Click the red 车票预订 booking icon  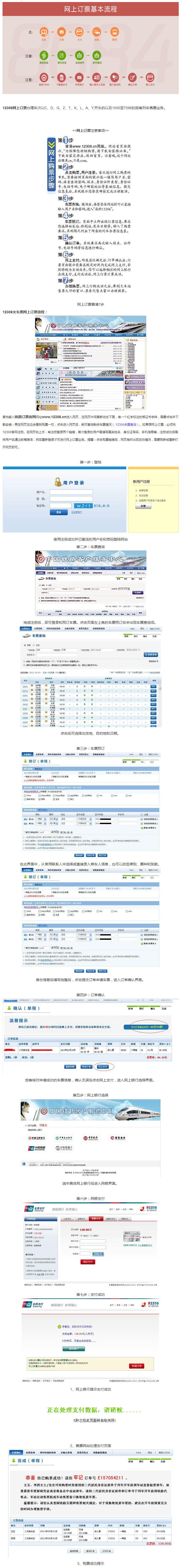(x=79, y=78)
